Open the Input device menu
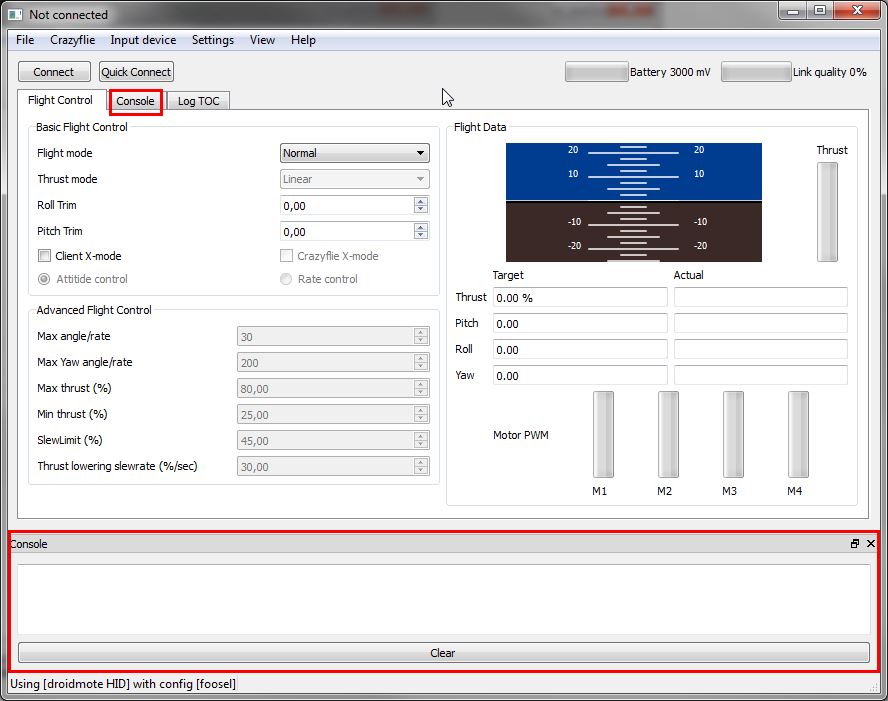 (x=143, y=40)
